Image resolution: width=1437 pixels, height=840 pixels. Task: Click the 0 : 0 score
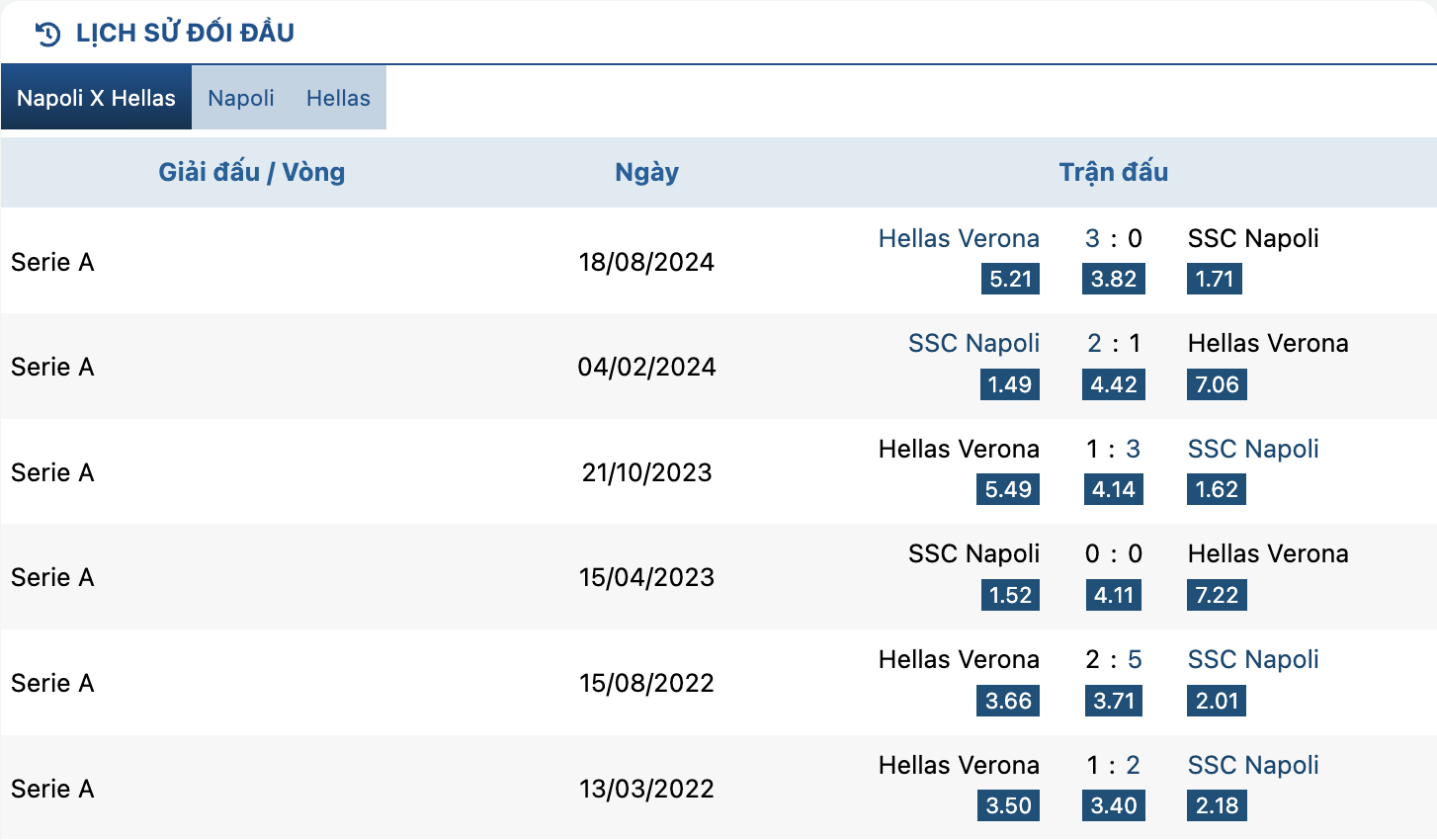pyautogui.click(x=1114, y=553)
